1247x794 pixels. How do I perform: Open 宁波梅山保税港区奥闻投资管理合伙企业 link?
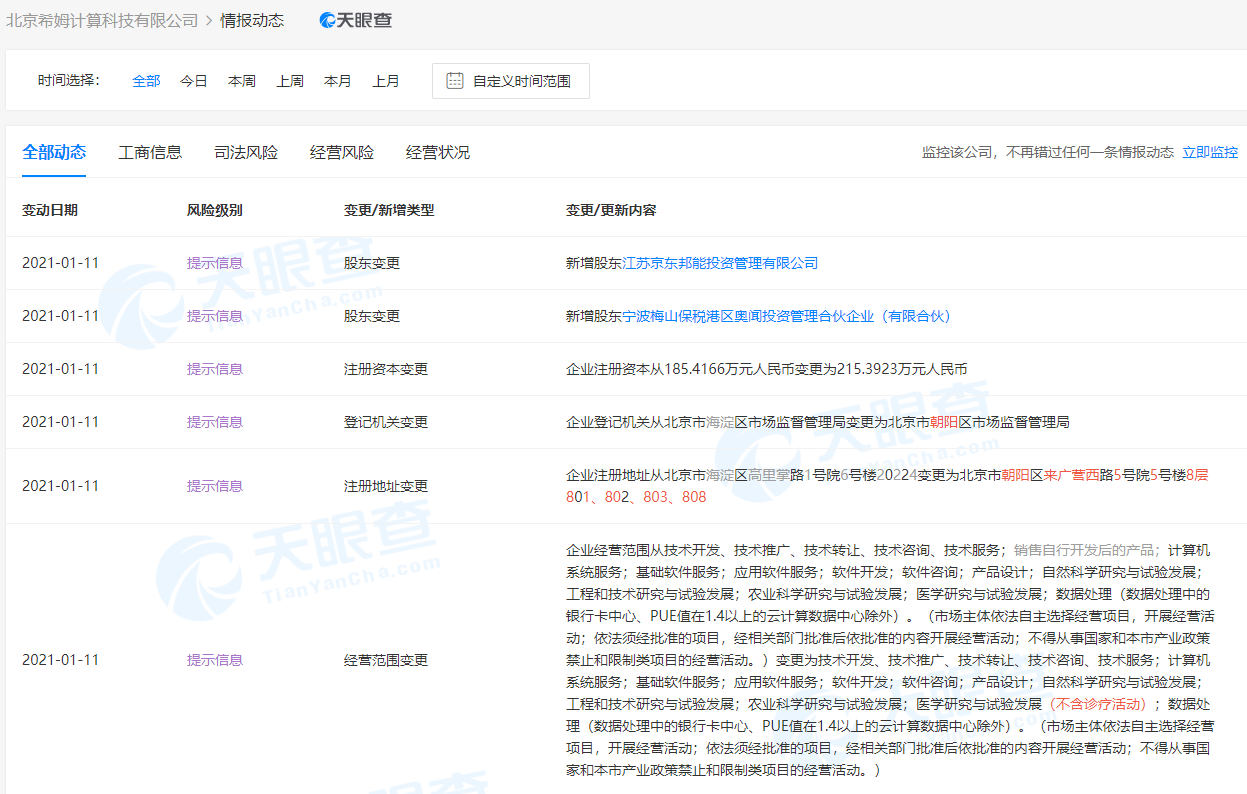pos(788,316)
